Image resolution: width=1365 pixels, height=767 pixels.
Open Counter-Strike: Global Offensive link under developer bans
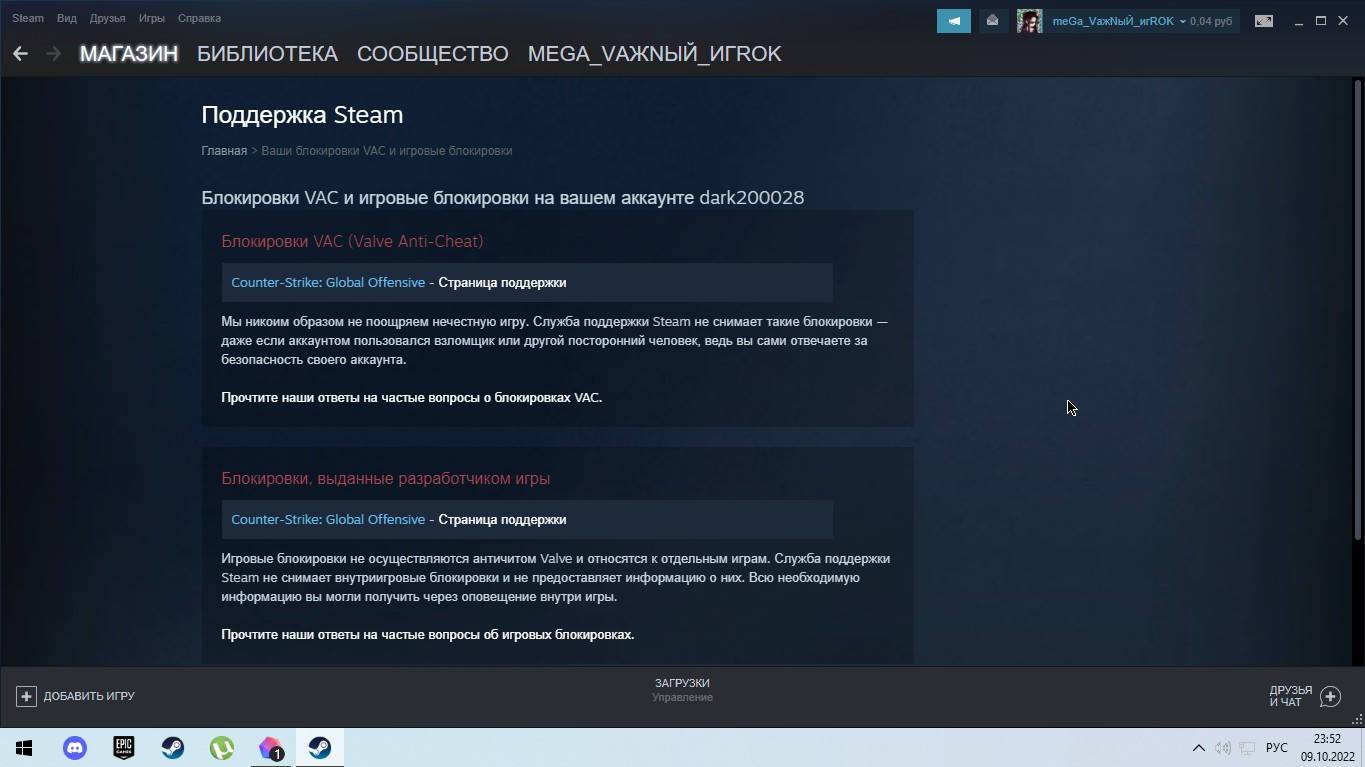click(x=328, y=520)
